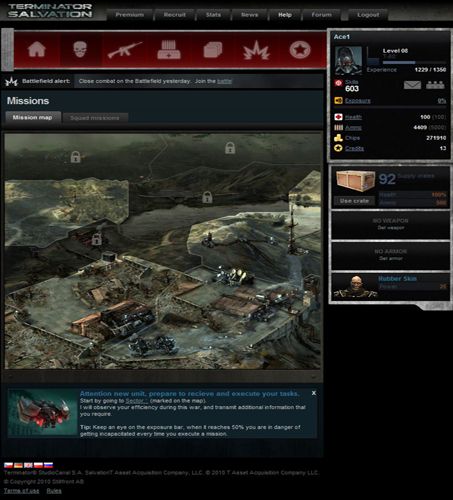Follow the battle link in the alert
453x500 pixels.
[x=224, y=81]
